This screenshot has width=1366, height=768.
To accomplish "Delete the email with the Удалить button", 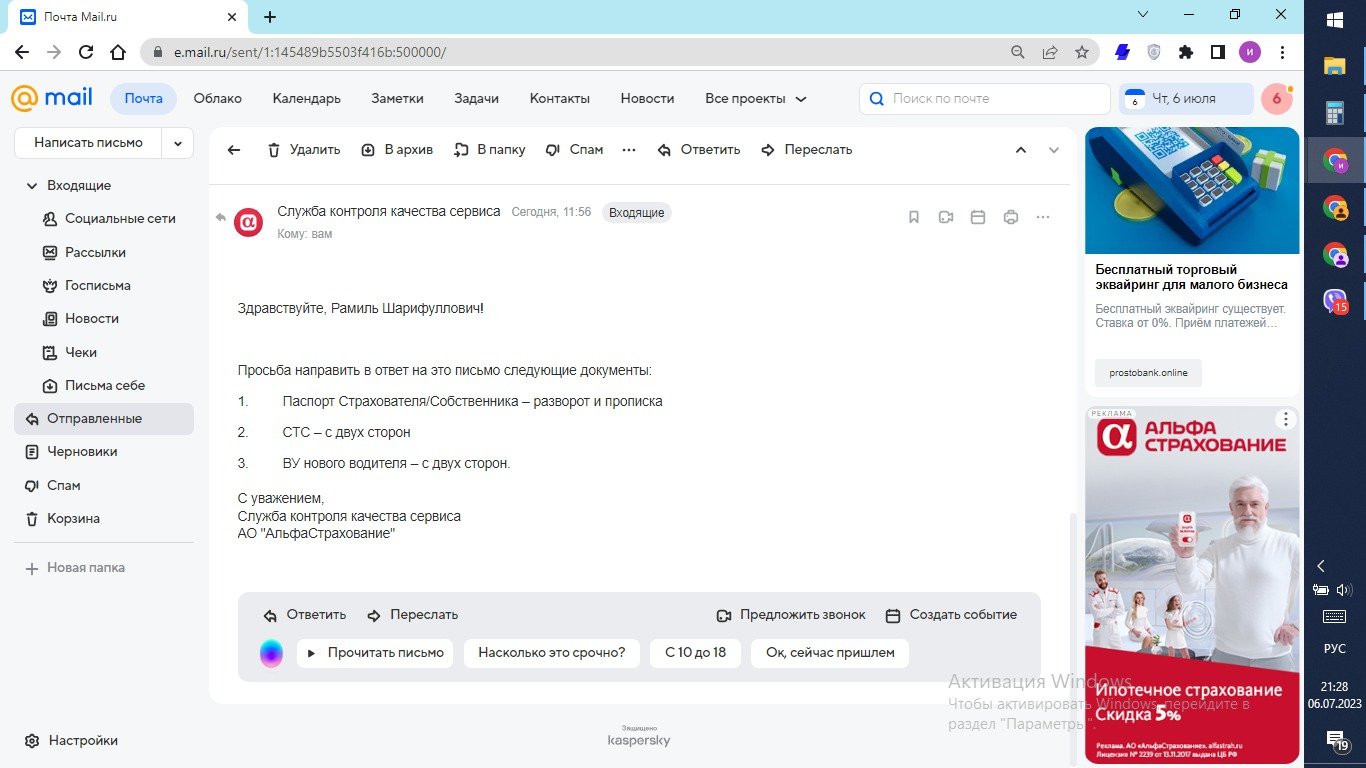I will (304, 150).
